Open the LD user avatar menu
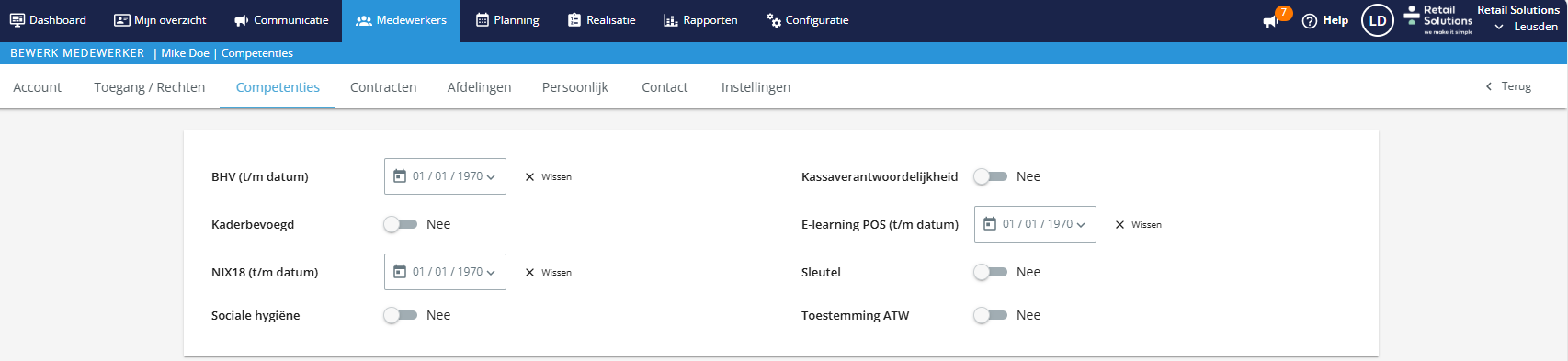Image resolution: width=1568 pixels, height=361 pixels. pyautogui.click(x=1377, y=20)
